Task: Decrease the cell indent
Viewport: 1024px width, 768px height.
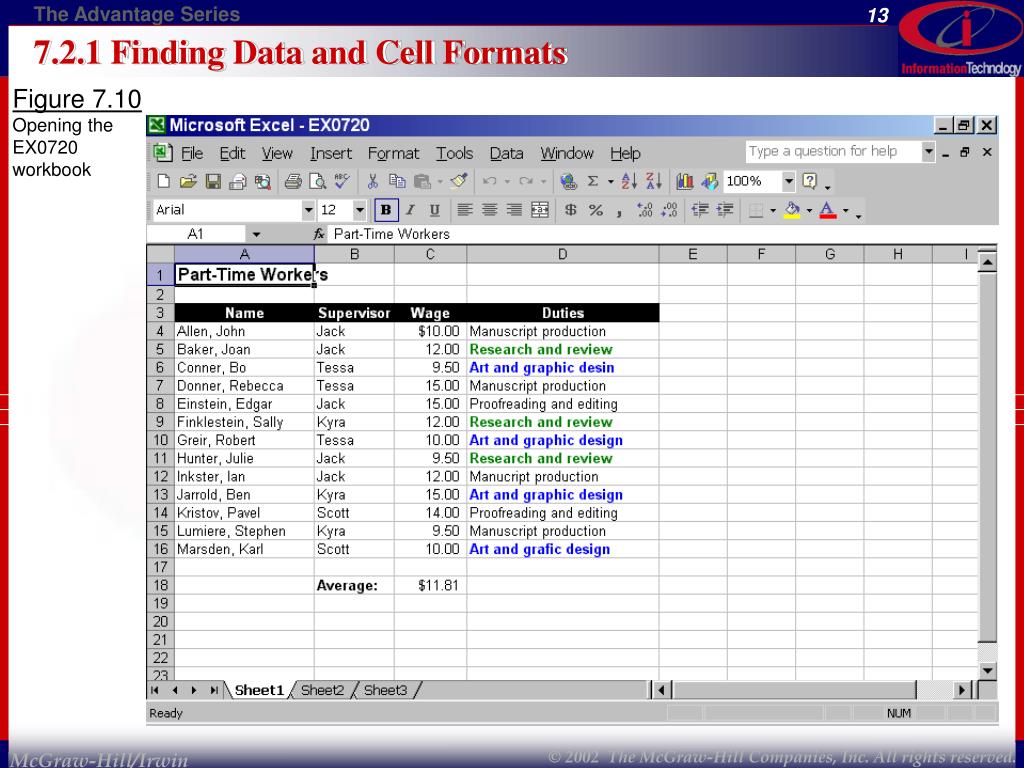Action: coord(700,210)
